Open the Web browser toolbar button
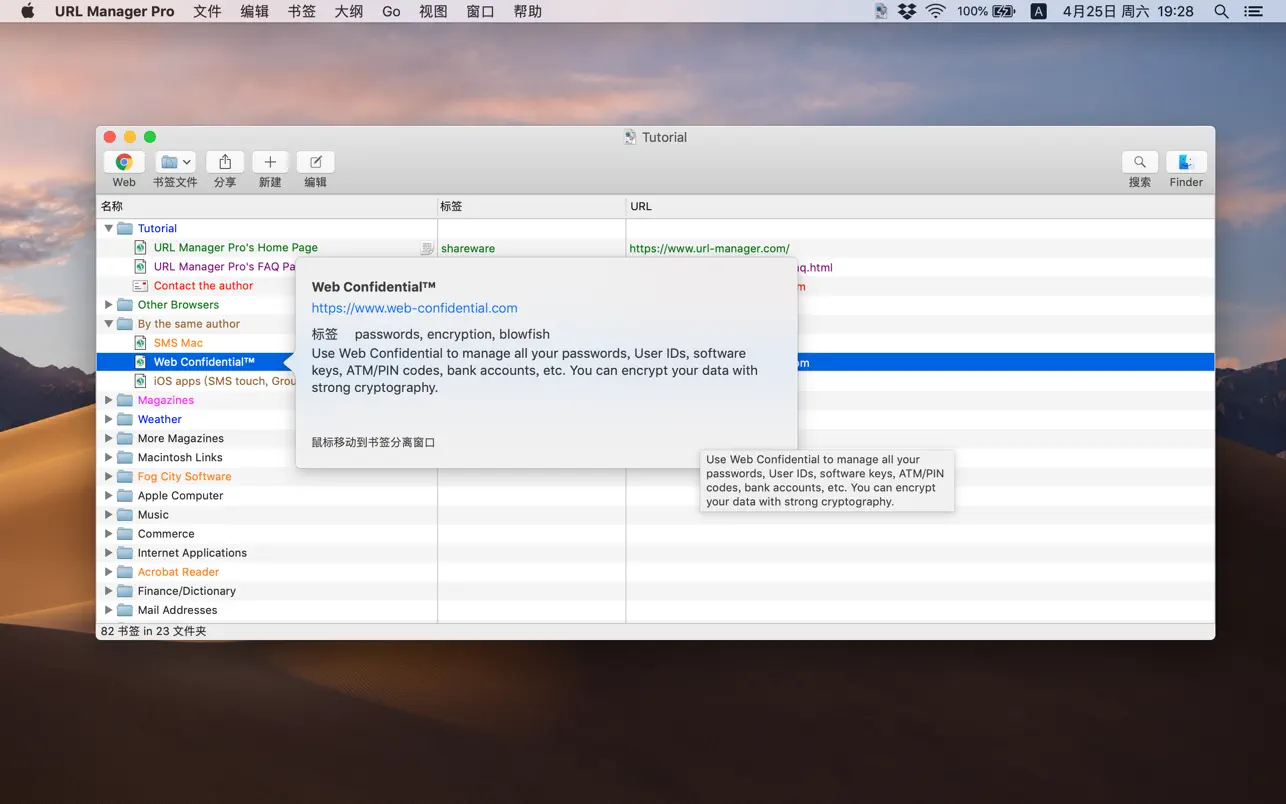1286x804 pixels. tap(124, 162)
